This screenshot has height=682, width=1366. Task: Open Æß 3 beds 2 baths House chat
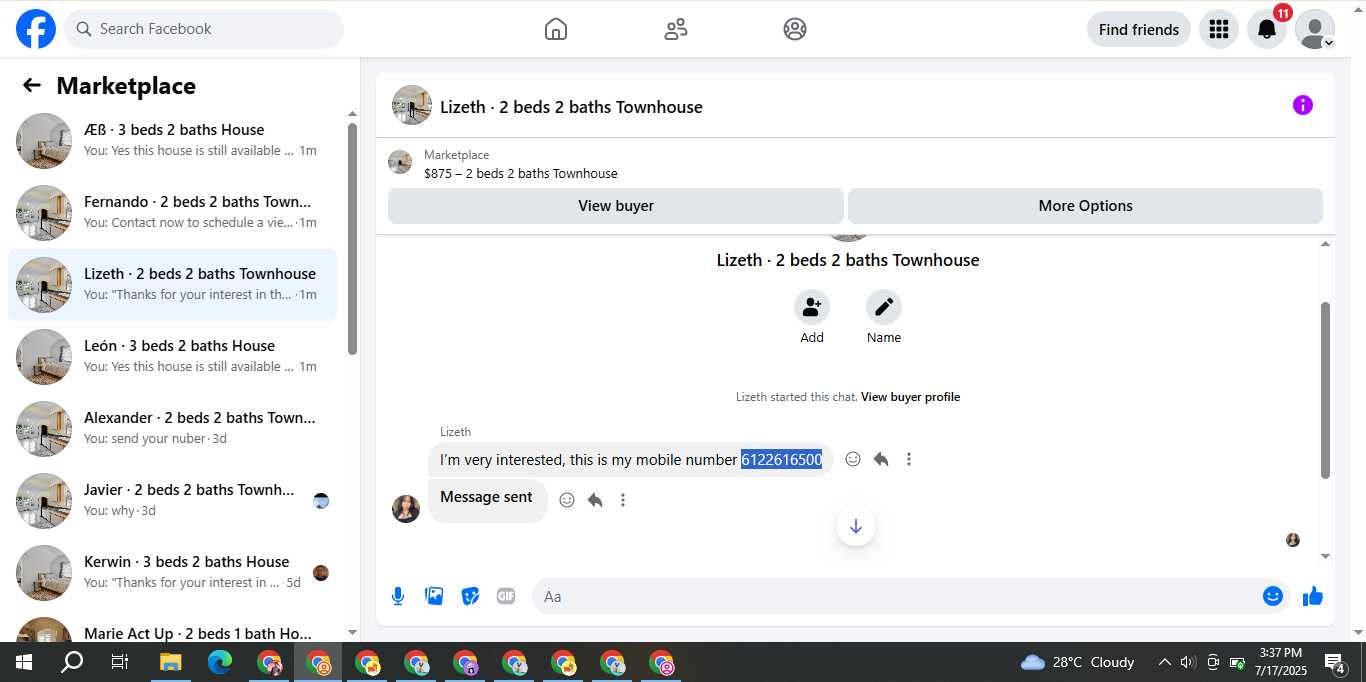(172, 141)
